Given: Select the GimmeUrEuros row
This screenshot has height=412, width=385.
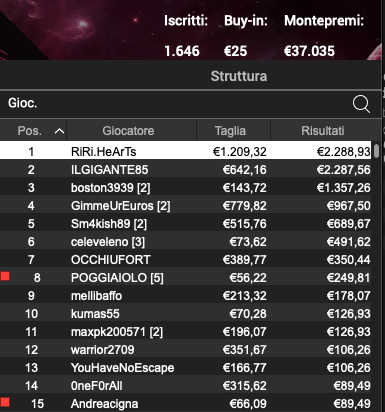Looking at the screenshot, I should tap(186, 206).
